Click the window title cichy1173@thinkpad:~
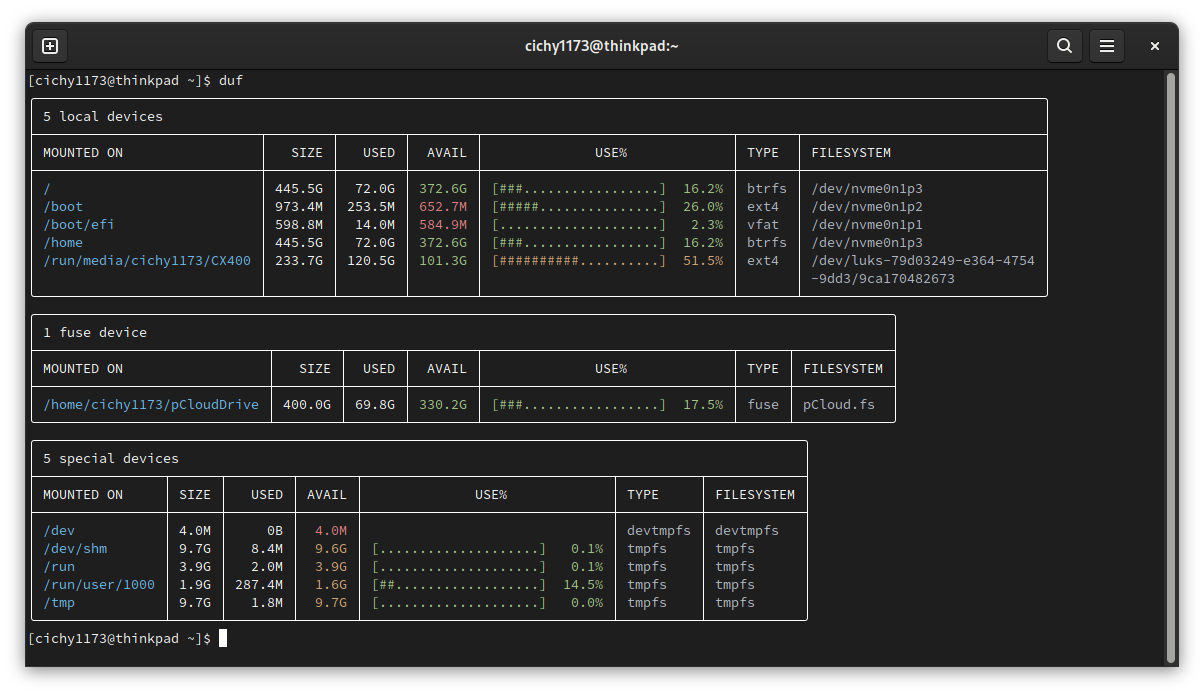The image size is (1204, 695). [602, 46]
